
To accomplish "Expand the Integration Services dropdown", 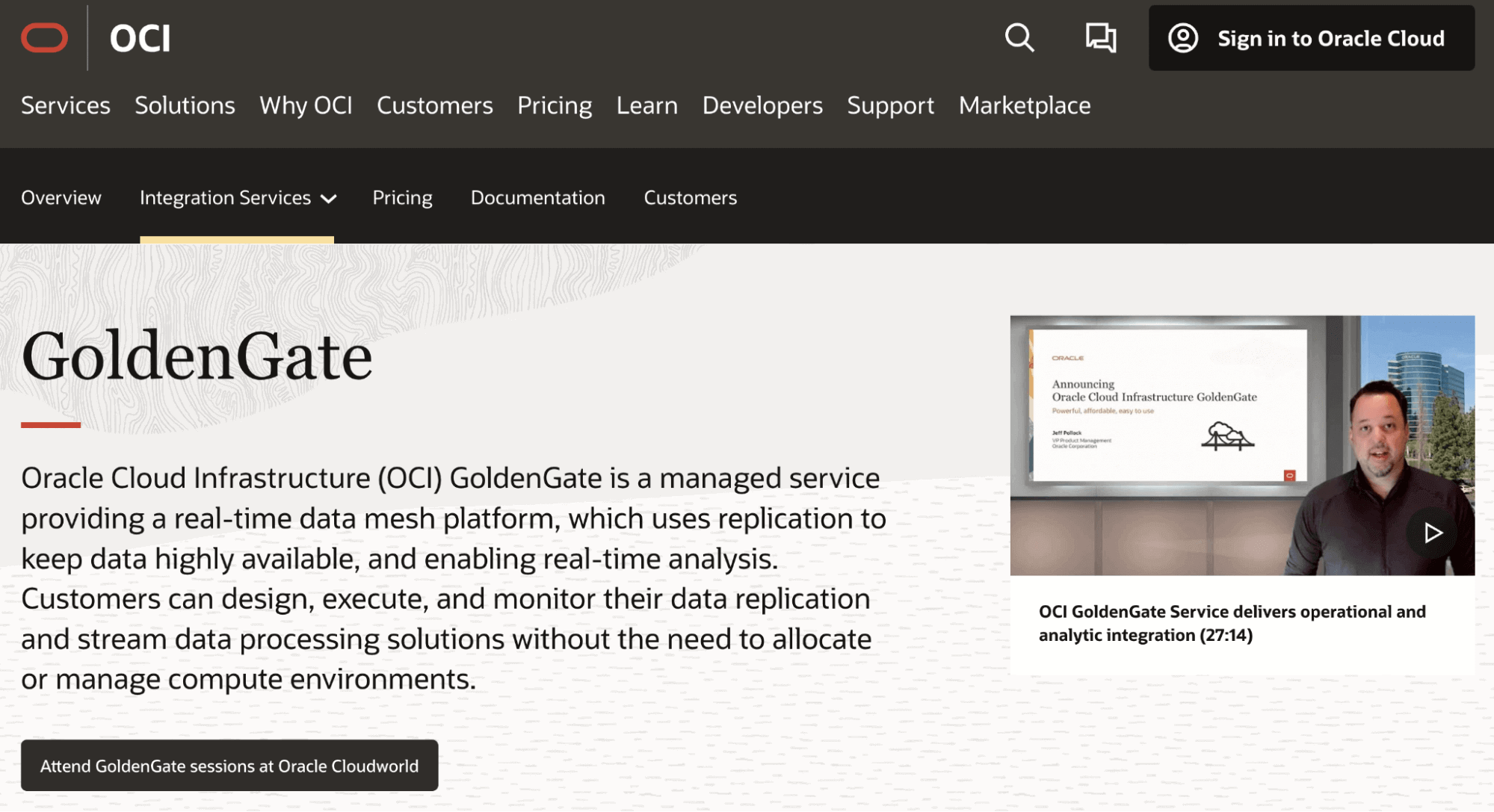I will (x=236, y=198).
